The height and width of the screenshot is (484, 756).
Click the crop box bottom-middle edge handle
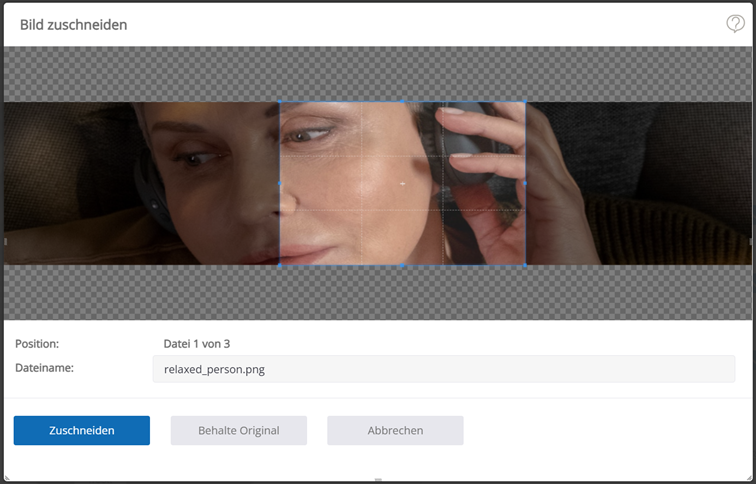tap(403, 265)
